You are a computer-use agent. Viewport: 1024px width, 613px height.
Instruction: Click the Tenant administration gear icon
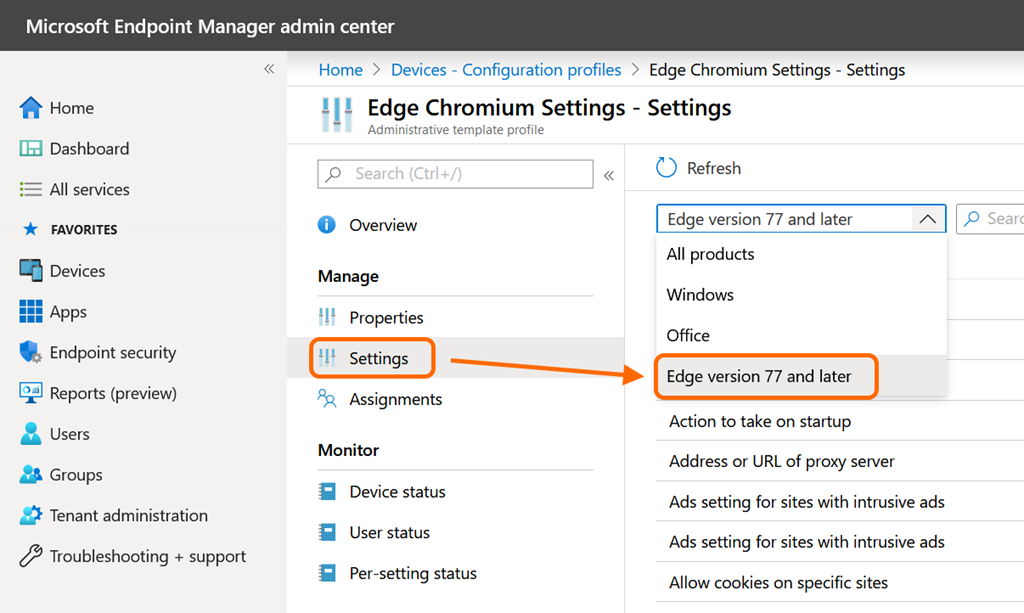tap(31, 516)
